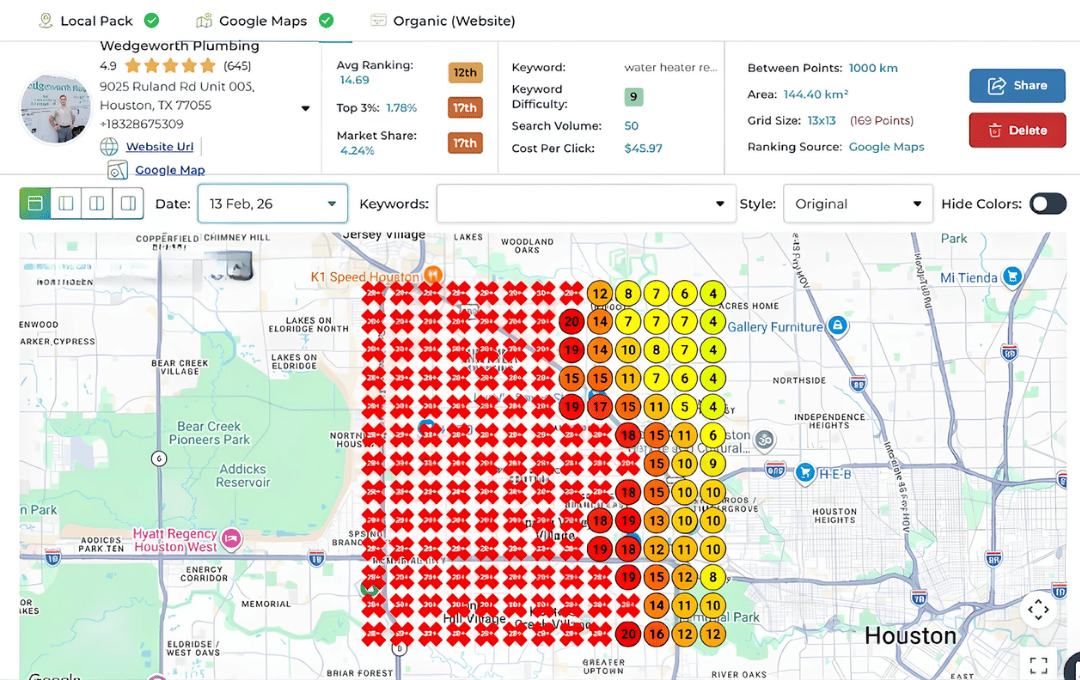
Task: Select the right-split layout view icon
Action: point(128,203)
